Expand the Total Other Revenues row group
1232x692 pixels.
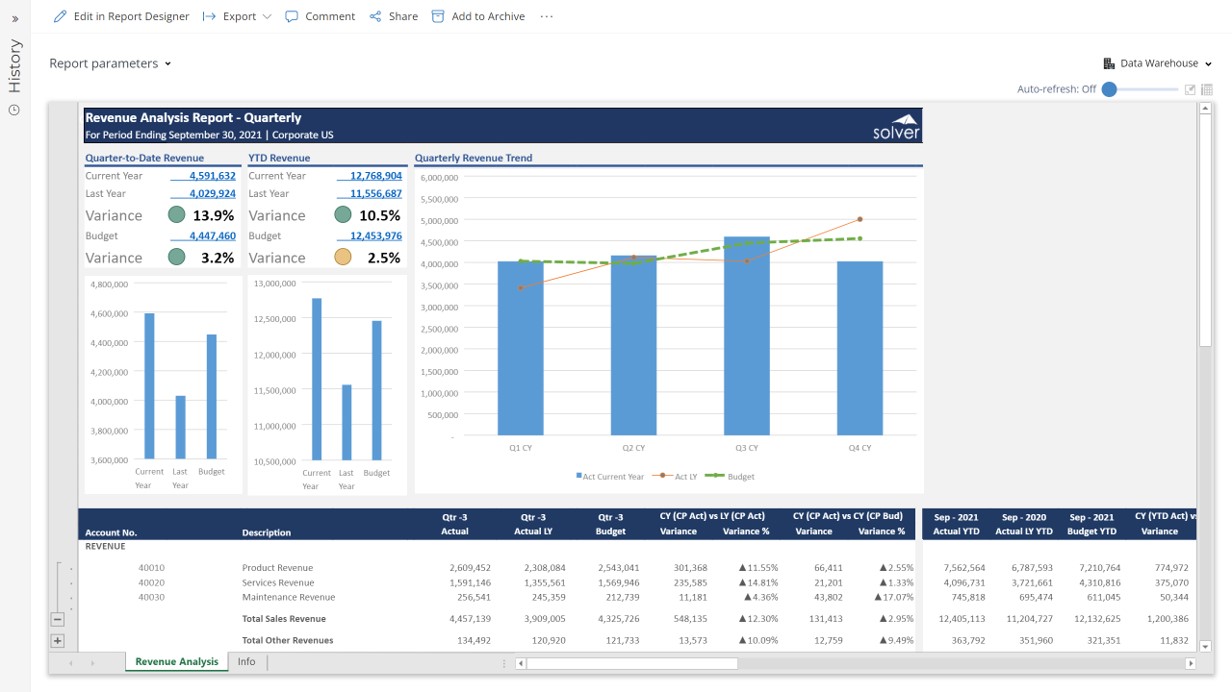click(x=57, y=641)
